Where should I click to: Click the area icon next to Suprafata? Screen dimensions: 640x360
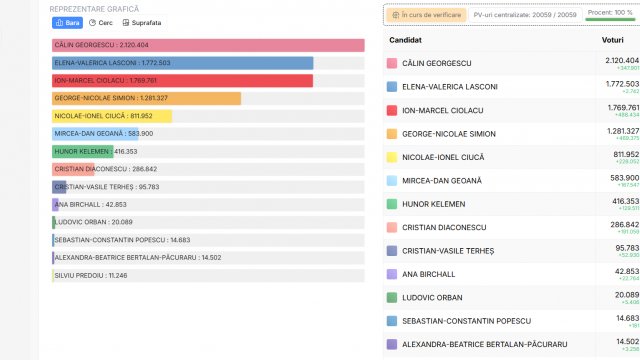(126, 23)
